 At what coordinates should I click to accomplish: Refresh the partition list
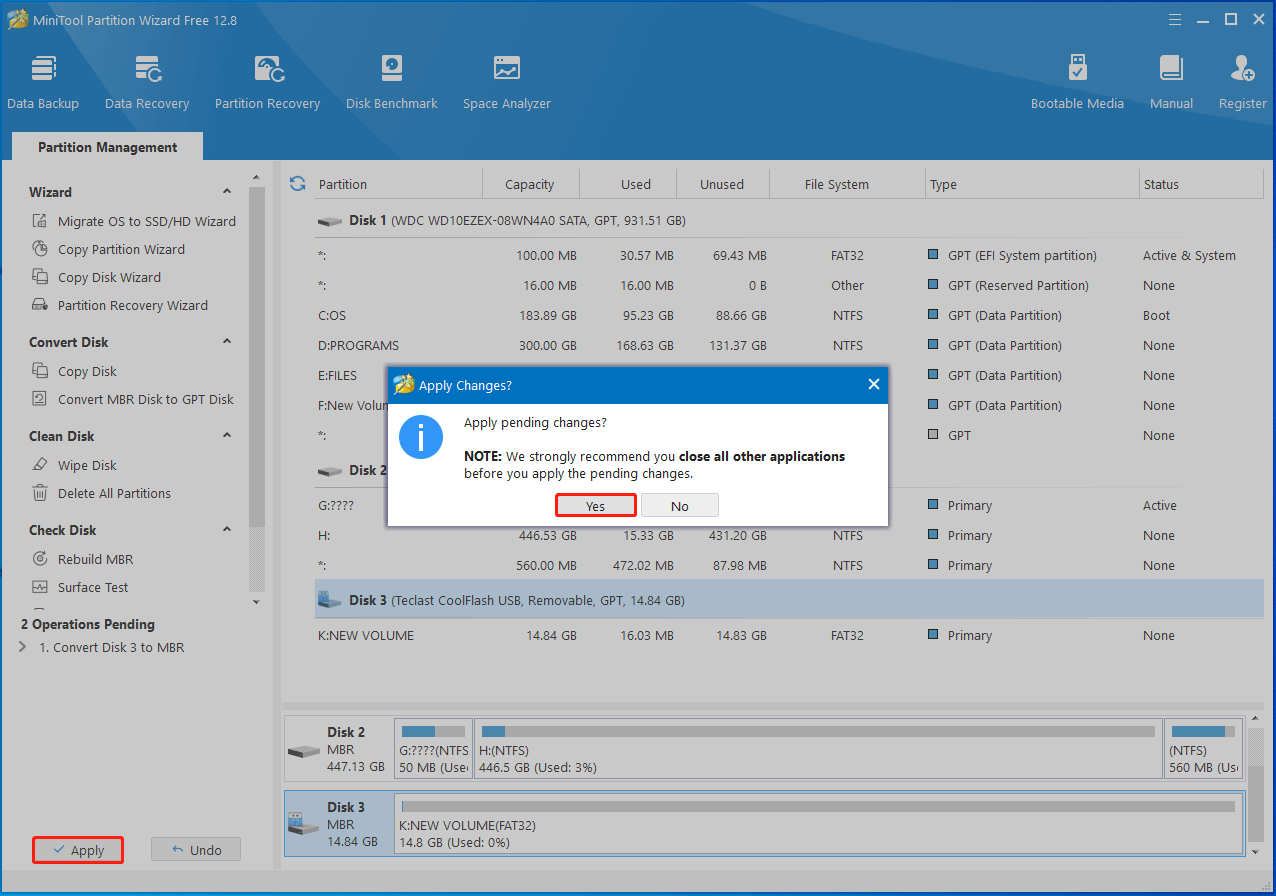click(x=297, y=184)
